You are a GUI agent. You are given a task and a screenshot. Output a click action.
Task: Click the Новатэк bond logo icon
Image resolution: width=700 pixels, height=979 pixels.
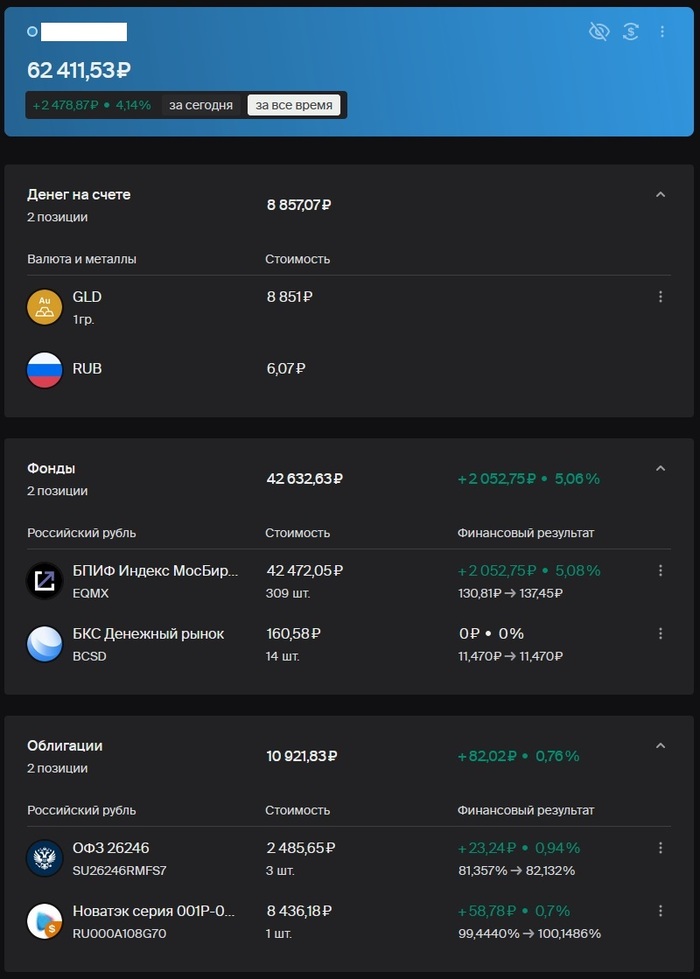pos(44,921)
